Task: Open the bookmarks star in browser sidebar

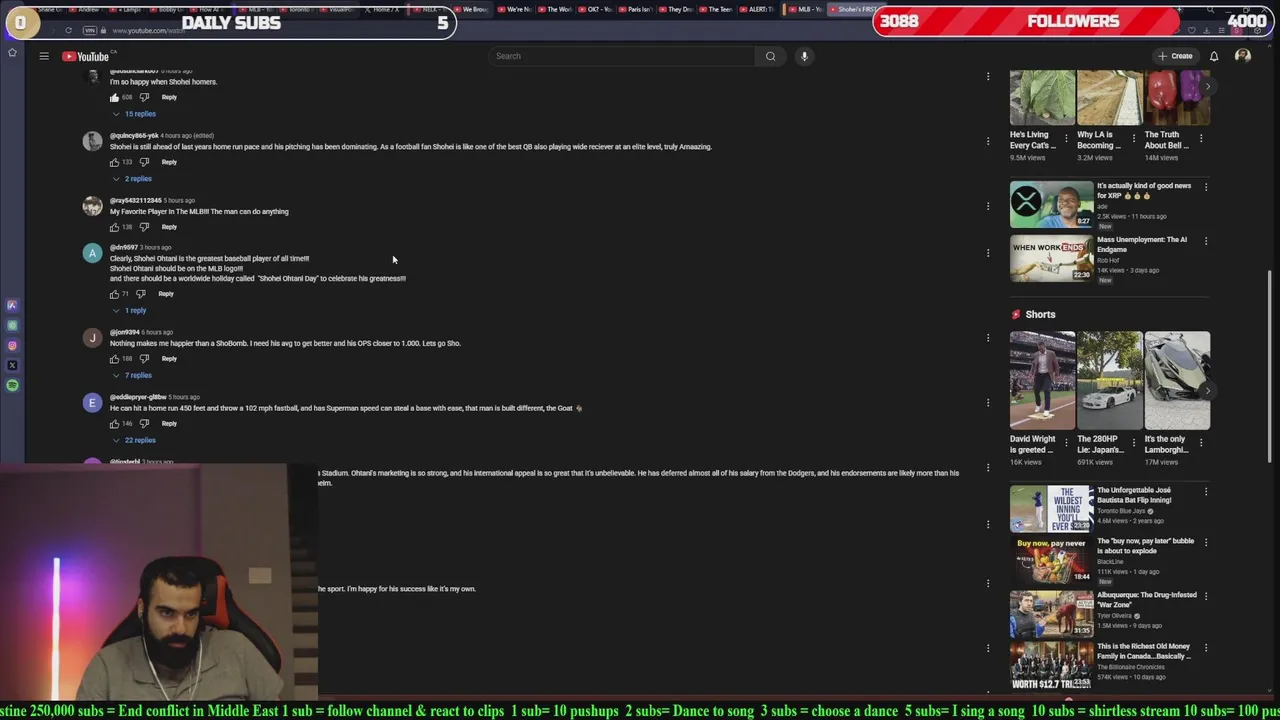Action: (x=12, y=52)
